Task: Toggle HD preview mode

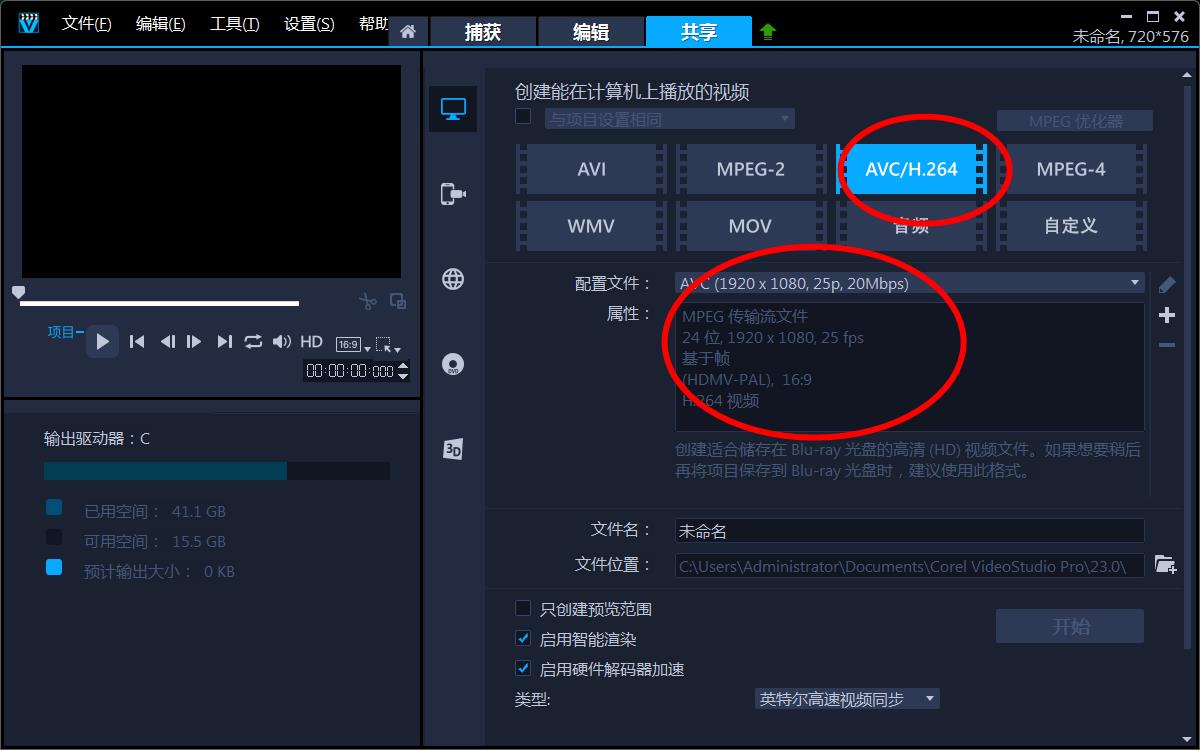Action: click(312, 342)
